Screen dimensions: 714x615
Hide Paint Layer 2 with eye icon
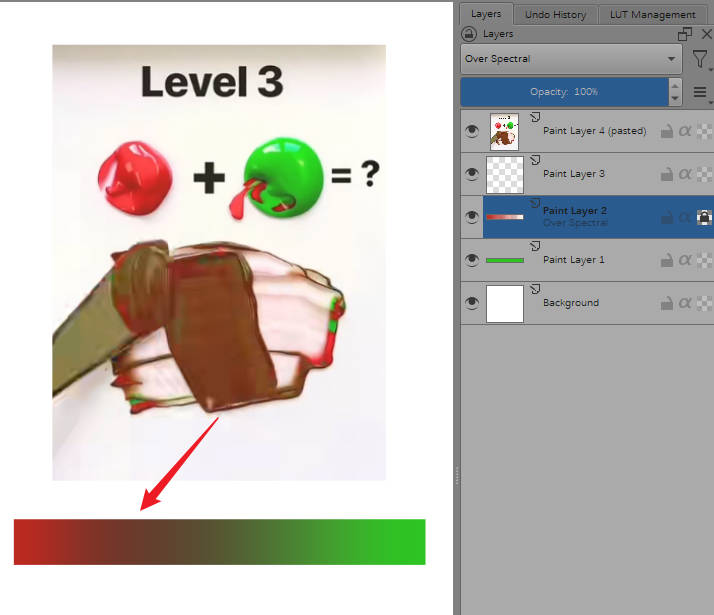[472, 217]
